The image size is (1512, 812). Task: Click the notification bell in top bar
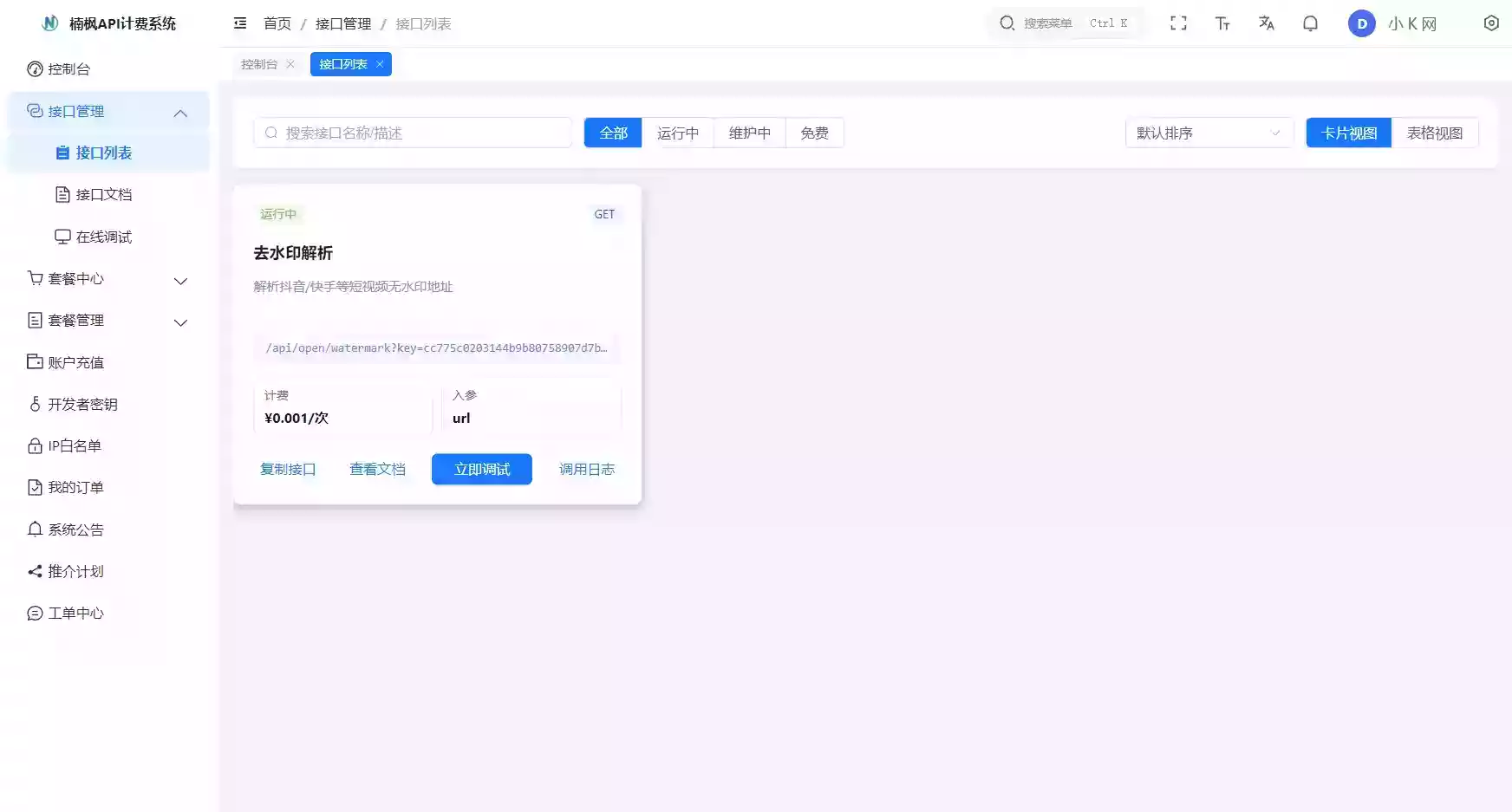click(1310, 23)
